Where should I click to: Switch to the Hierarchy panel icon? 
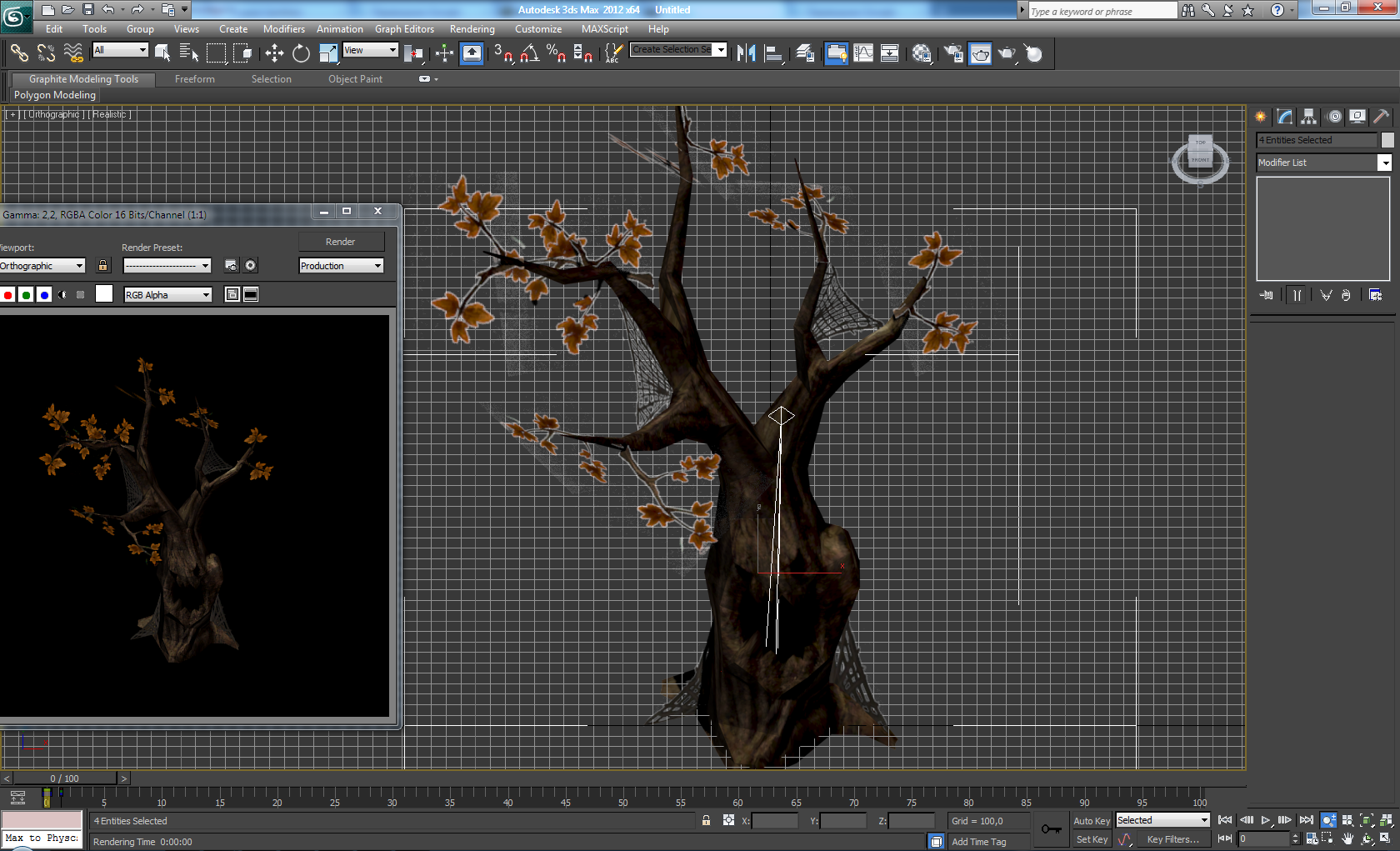(1309, 117)
